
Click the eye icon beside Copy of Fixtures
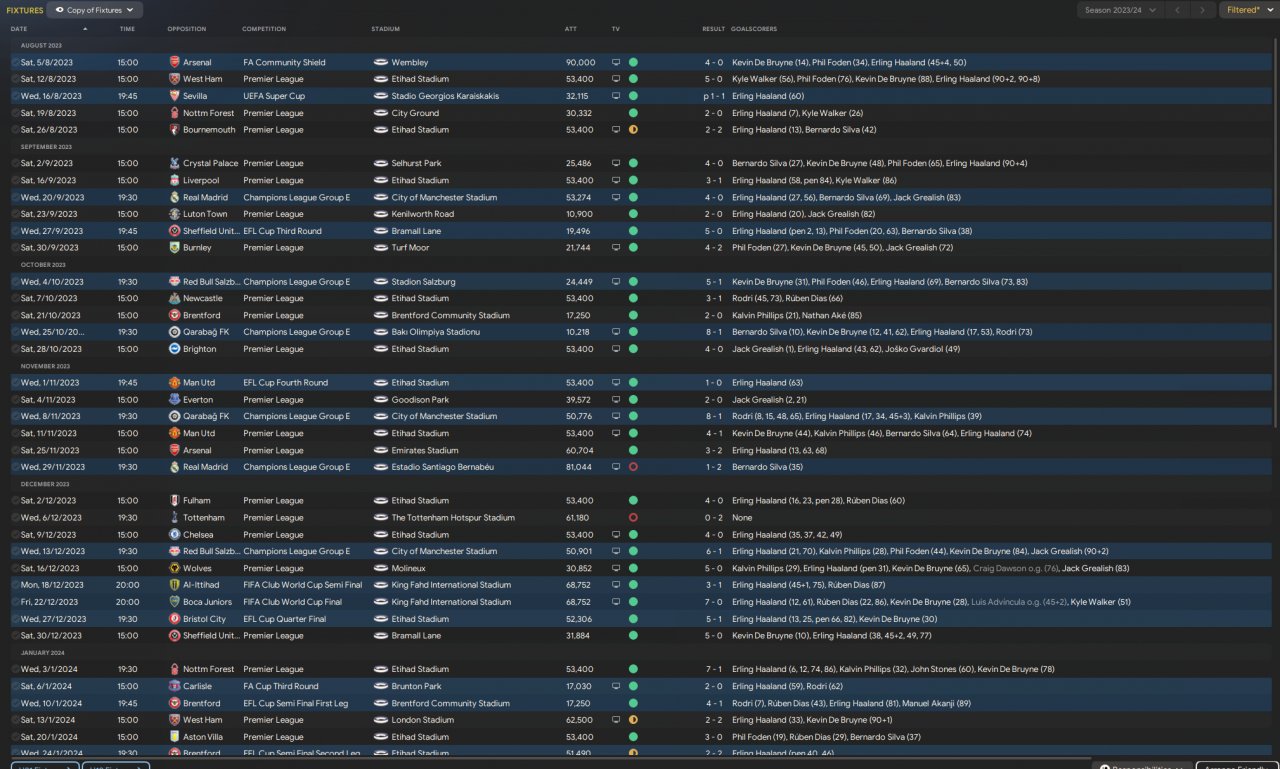pos(59,10)
